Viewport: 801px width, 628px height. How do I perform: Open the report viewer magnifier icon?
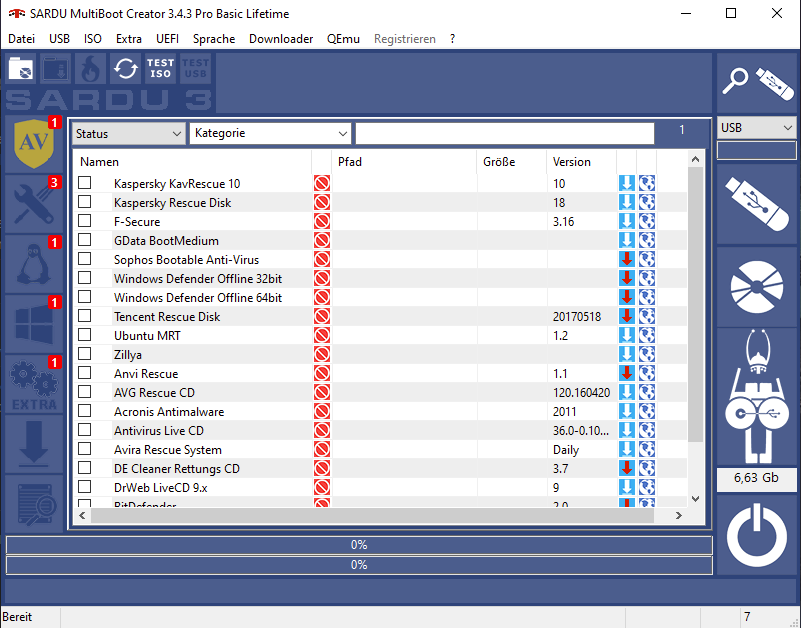(x=34, y=504)
